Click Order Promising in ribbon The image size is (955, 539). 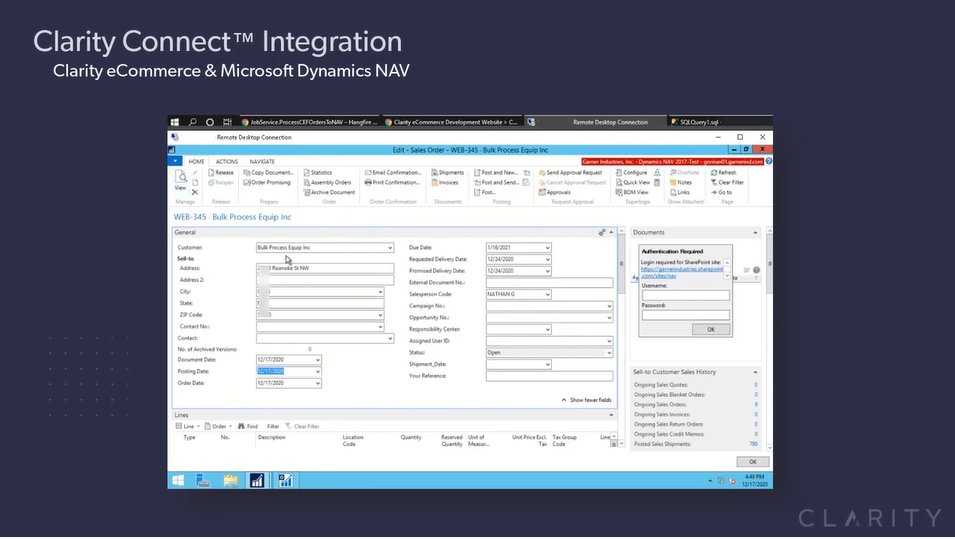click(267, 182)
